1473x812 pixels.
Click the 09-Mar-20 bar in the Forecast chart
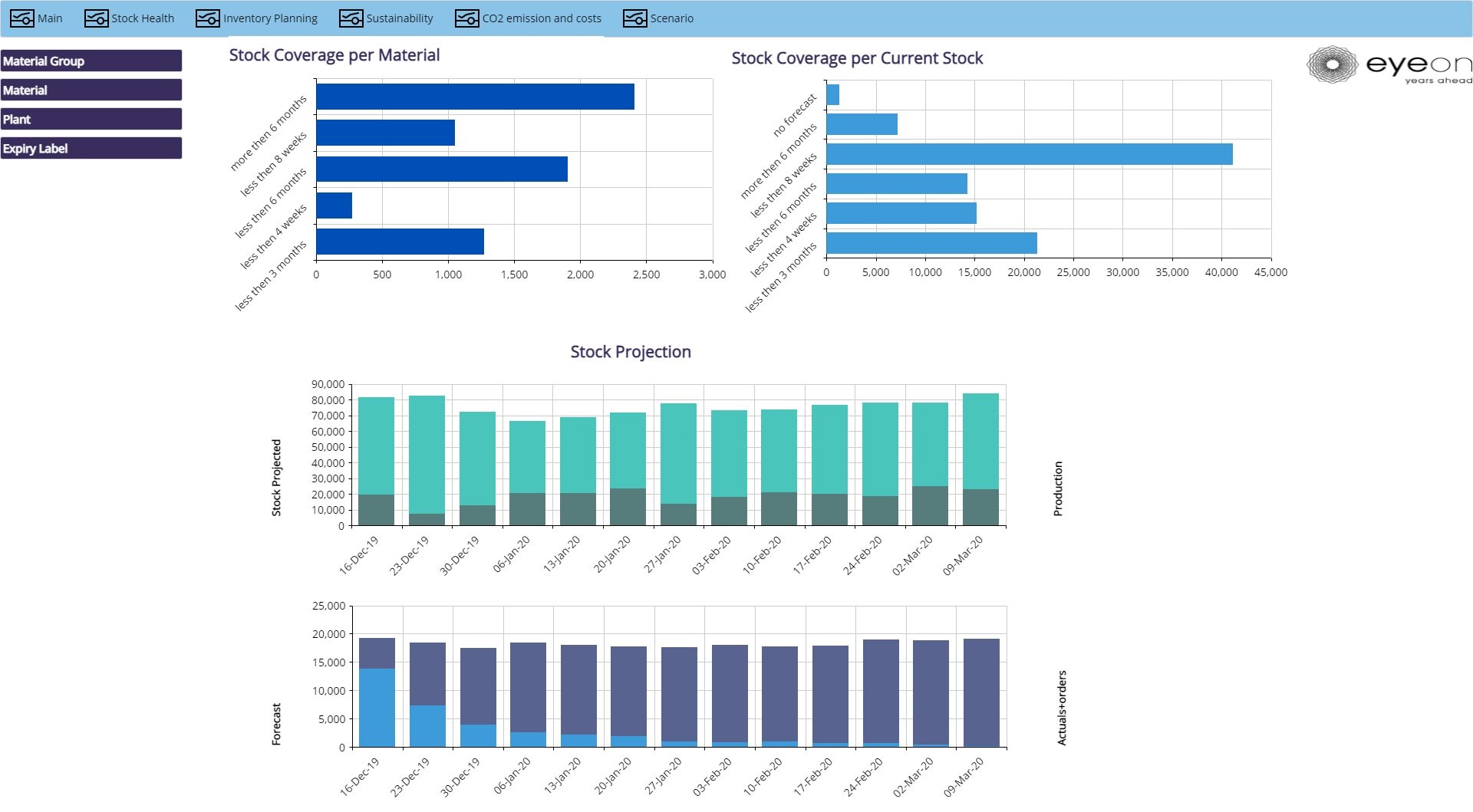[x=981, y=692]
